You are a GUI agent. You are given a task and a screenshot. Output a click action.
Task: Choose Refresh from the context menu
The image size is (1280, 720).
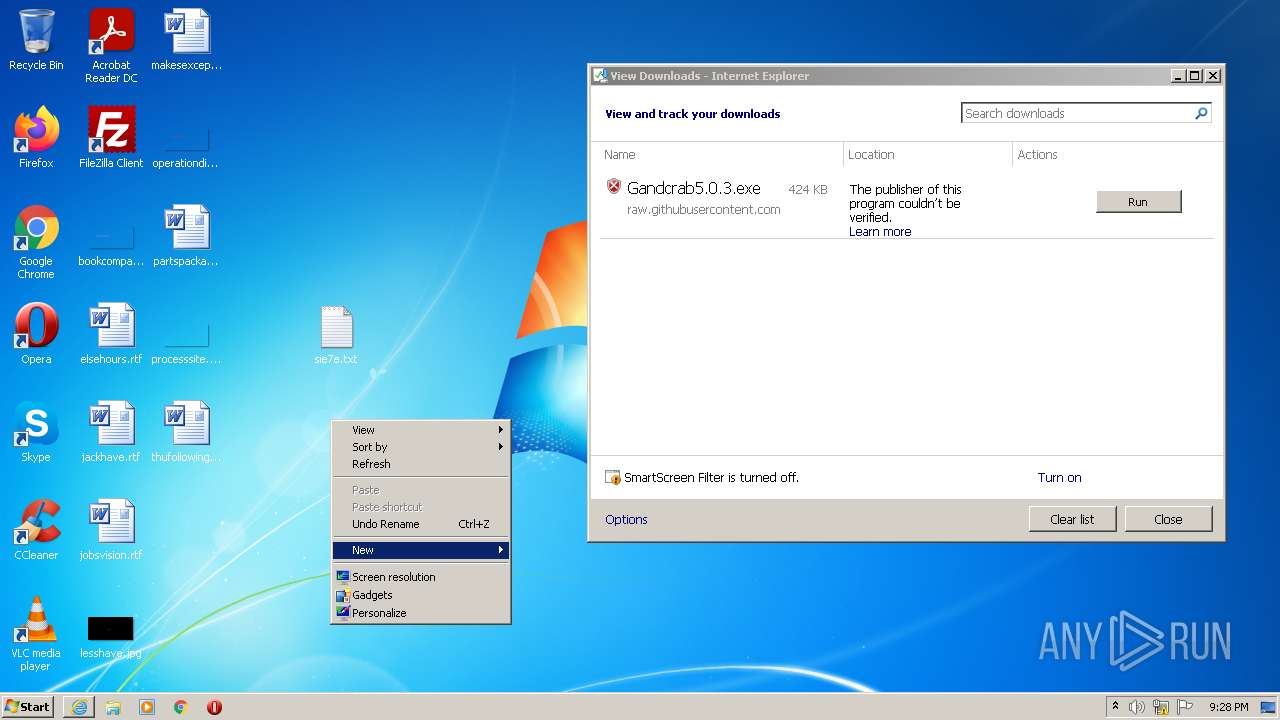coord(421,464)
